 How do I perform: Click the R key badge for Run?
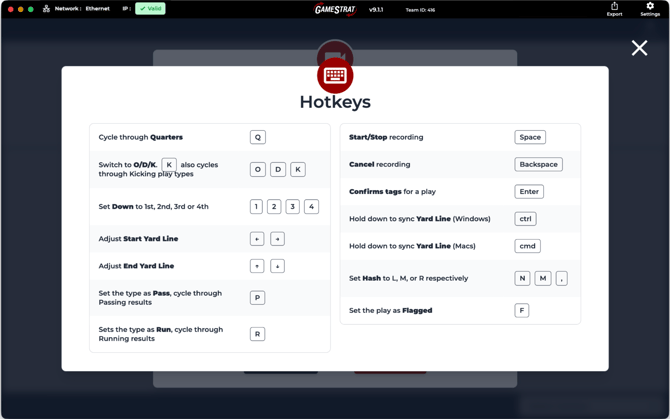pyautogui.click(x=257, y=334)
